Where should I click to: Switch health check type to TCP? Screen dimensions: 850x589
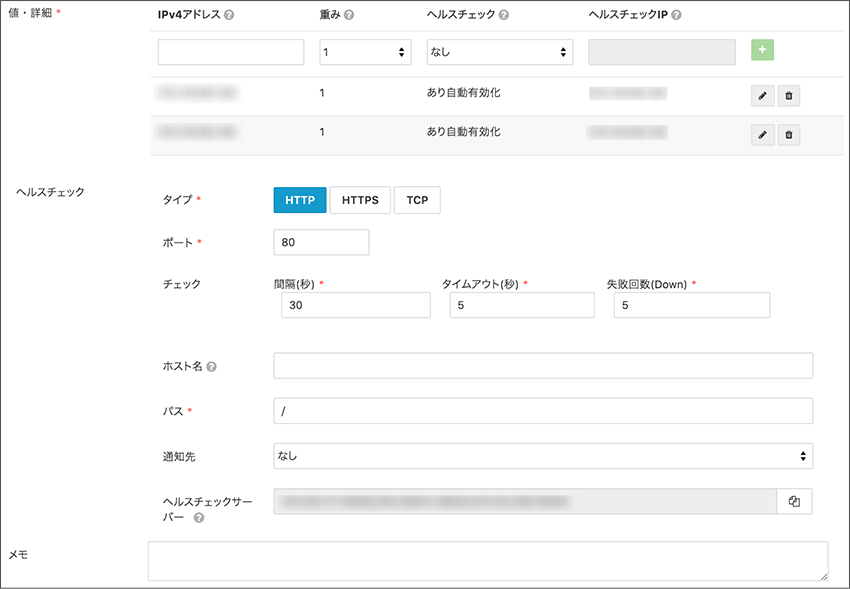[x=419, y=200]
